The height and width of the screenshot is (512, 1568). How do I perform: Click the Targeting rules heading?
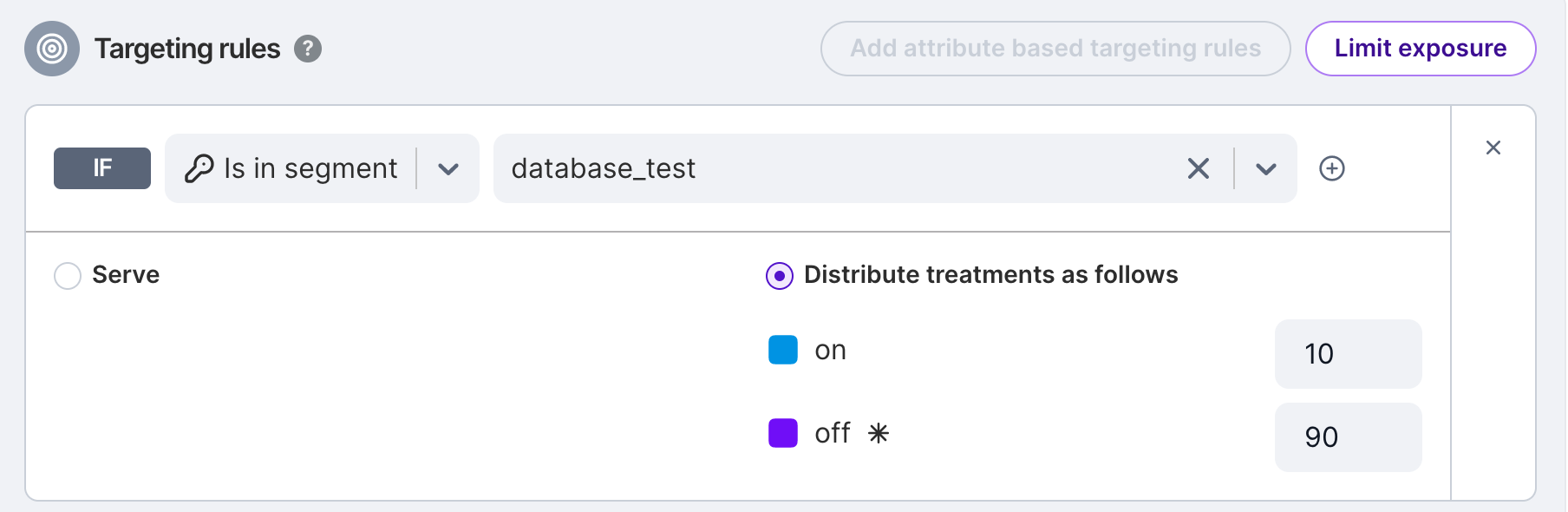tap(187, 49)
